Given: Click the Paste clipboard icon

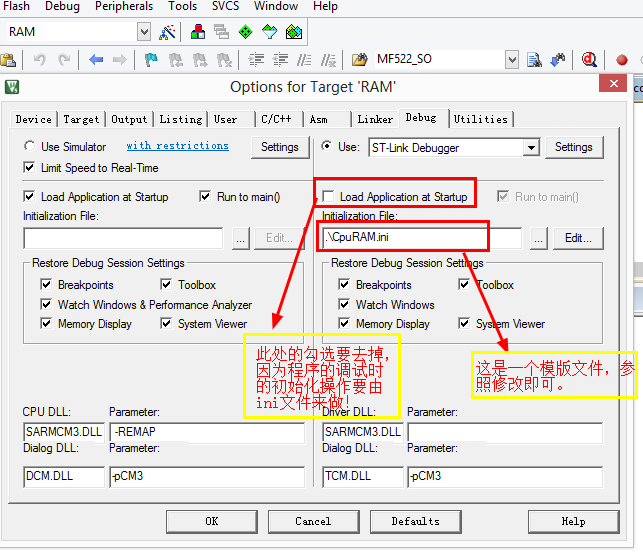Looking at the screenshot, I should pyautogui.click(x=8, y=60).
